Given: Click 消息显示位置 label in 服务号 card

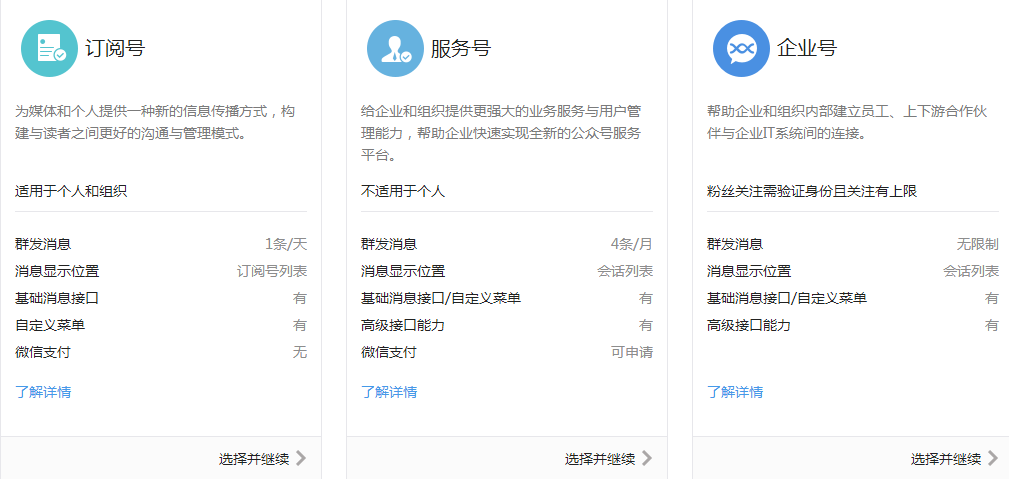Looking at the screenshot, I should [x=403, y=271].
